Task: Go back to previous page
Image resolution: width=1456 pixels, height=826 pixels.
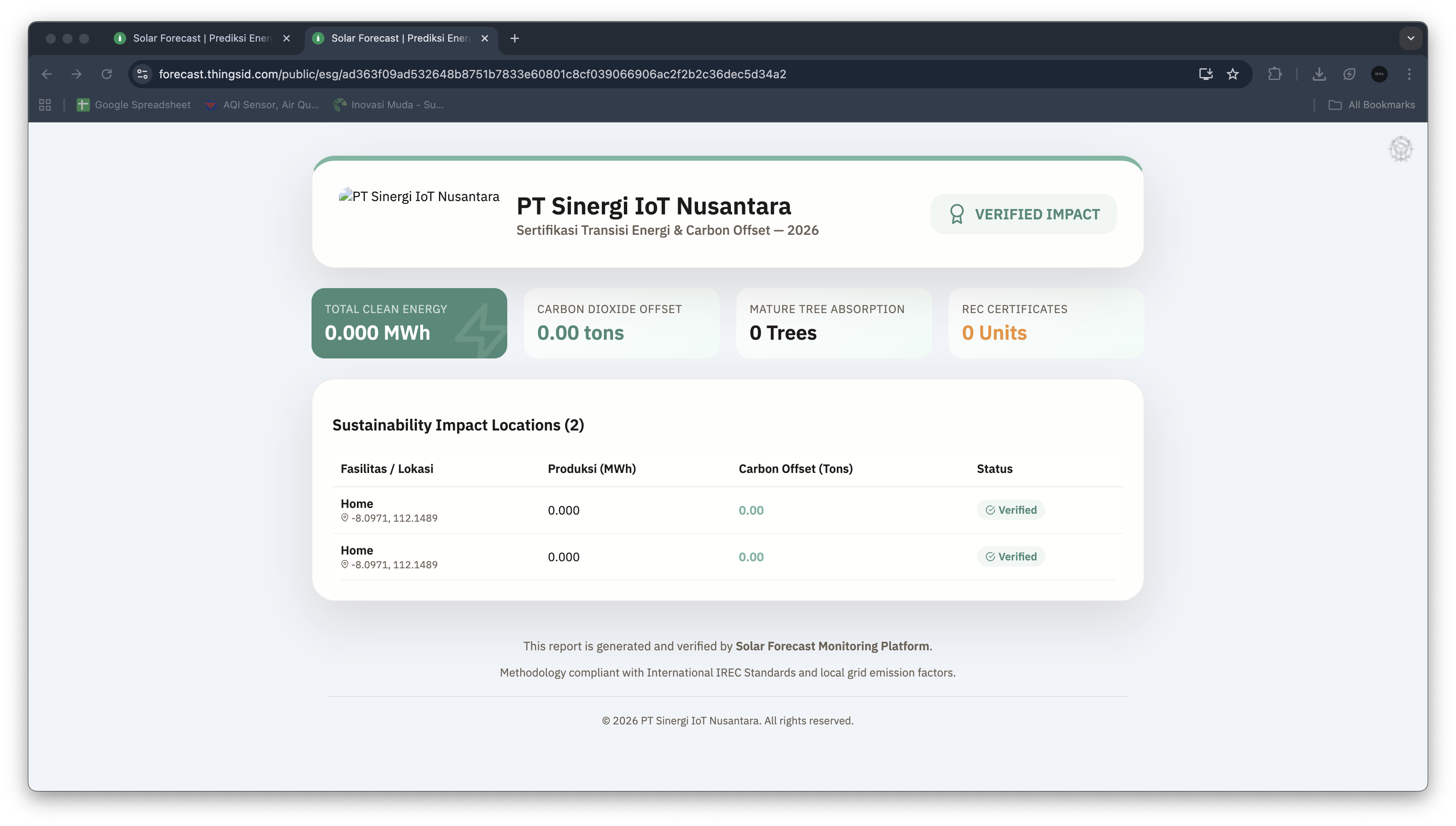Action: pyautogui.click(x=47, y=75)
